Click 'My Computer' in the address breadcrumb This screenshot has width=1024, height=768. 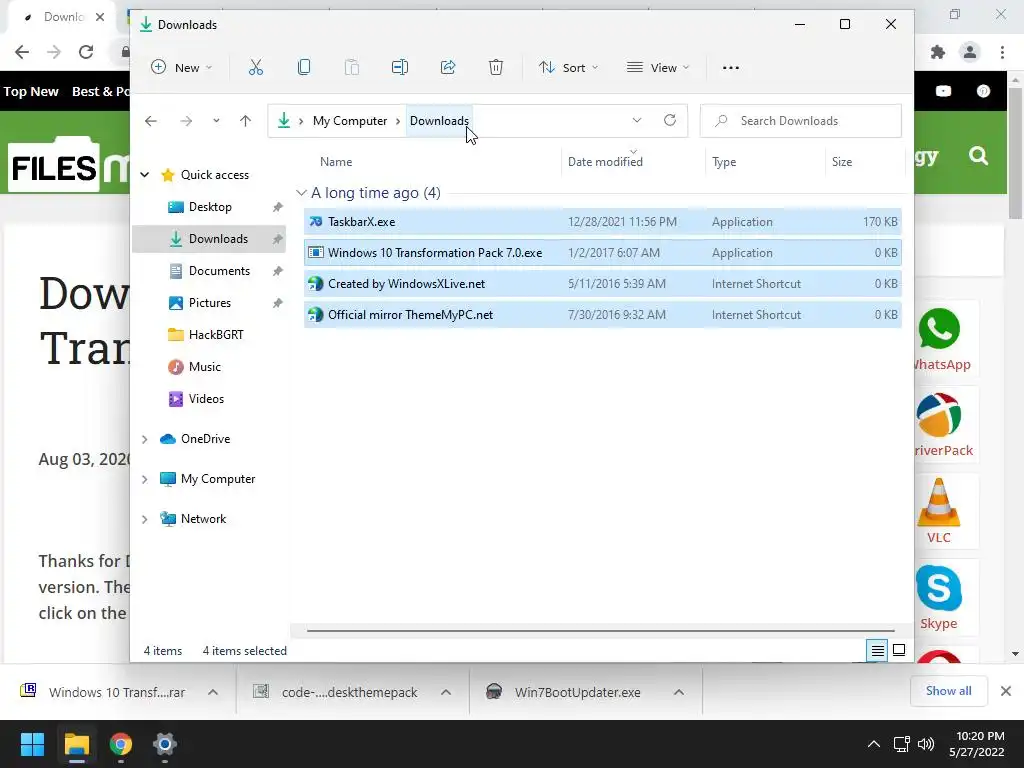(350, 121)
